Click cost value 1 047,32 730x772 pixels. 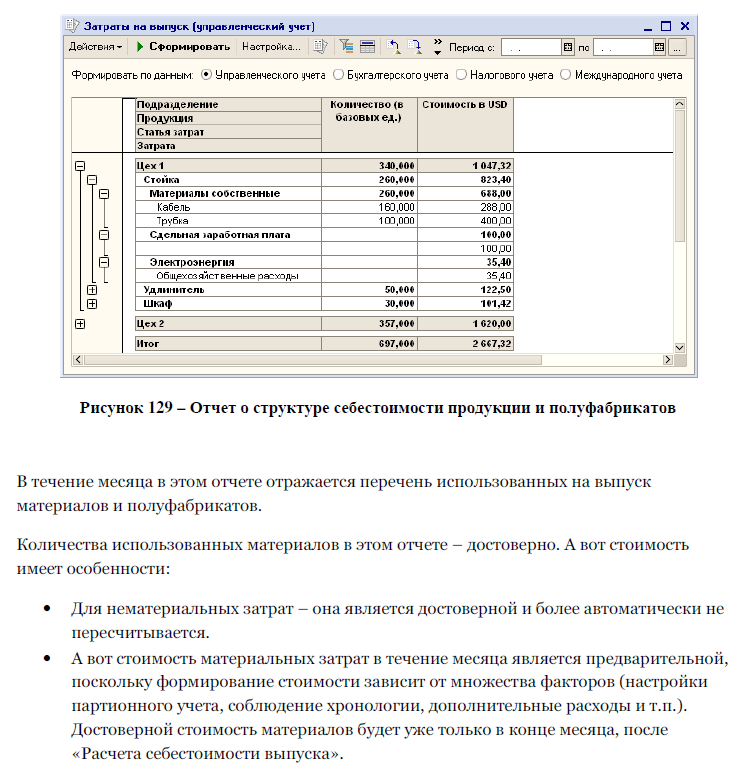pyautogui.click(x=492, y=166)
